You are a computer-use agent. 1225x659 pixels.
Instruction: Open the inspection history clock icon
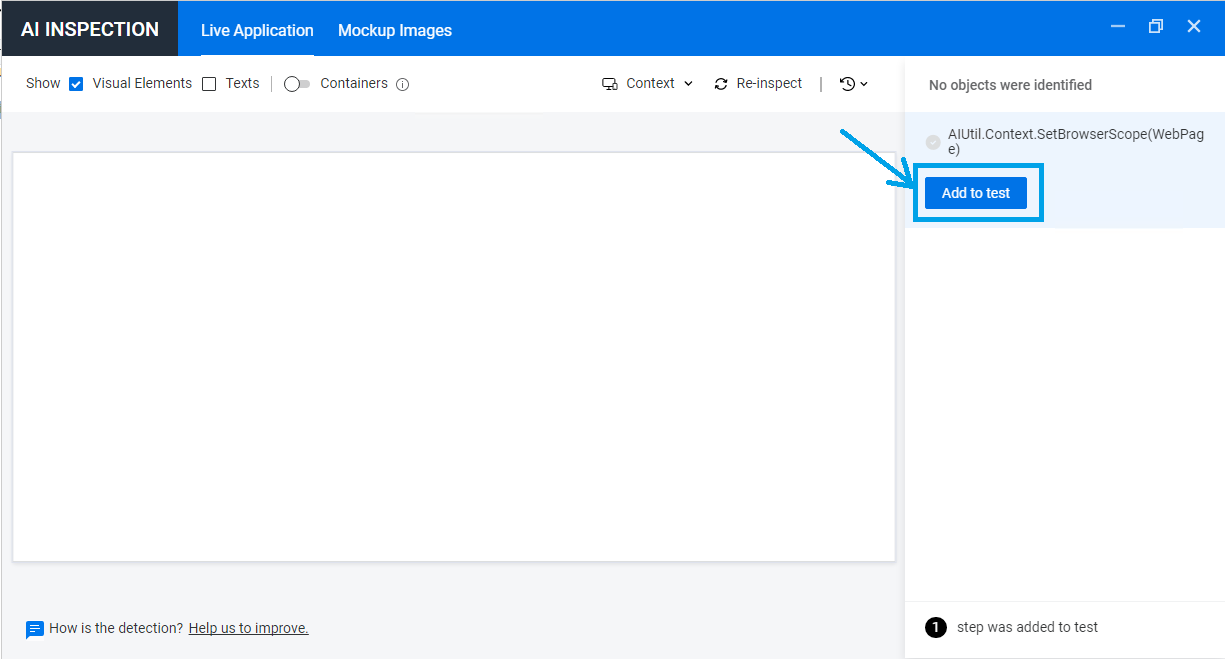point(848,83)
